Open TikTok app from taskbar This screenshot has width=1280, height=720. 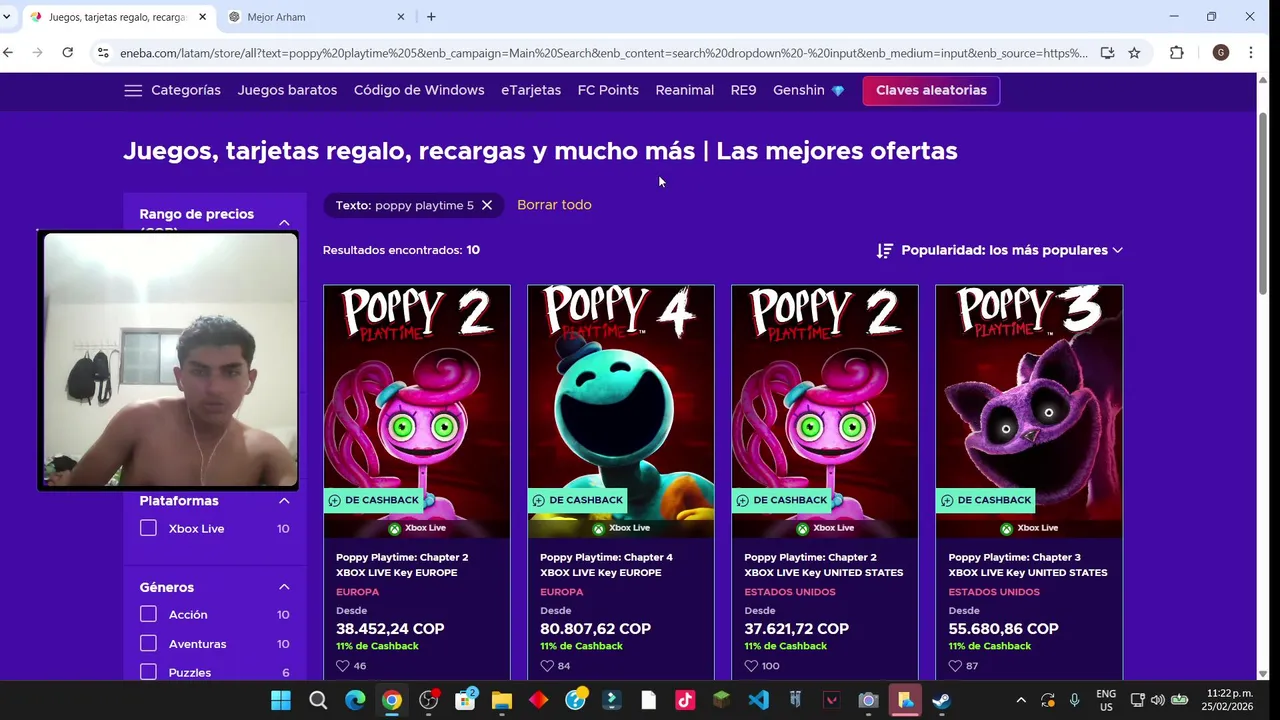tap(685, 700)
